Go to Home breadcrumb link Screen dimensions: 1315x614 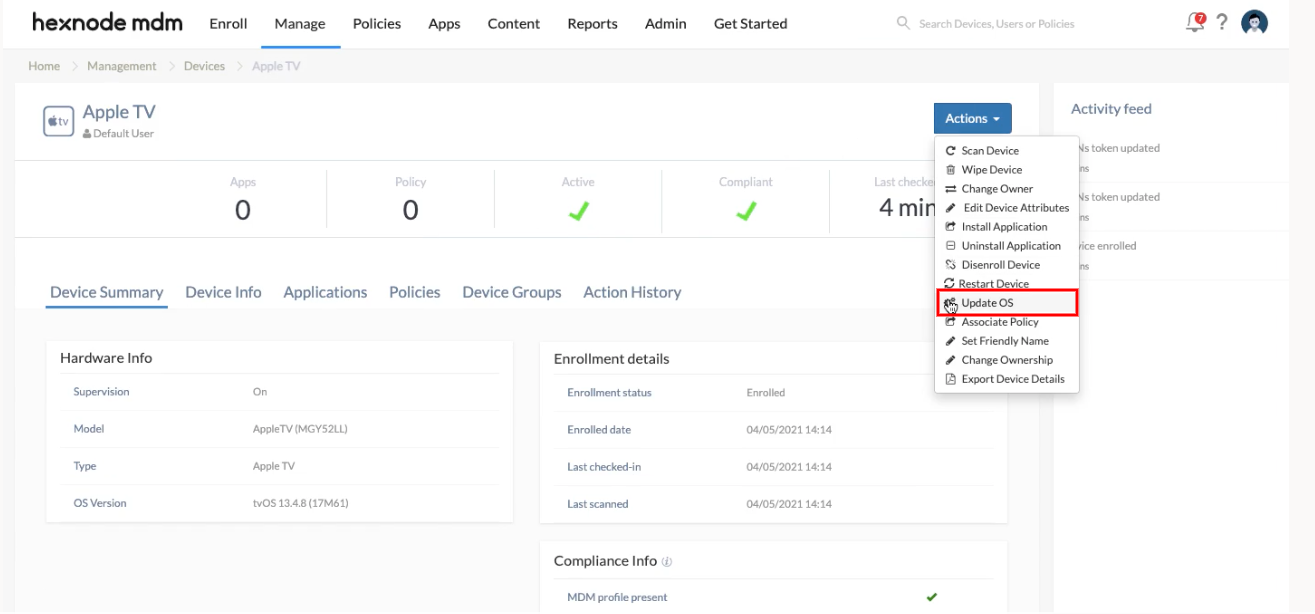point(44,66)
